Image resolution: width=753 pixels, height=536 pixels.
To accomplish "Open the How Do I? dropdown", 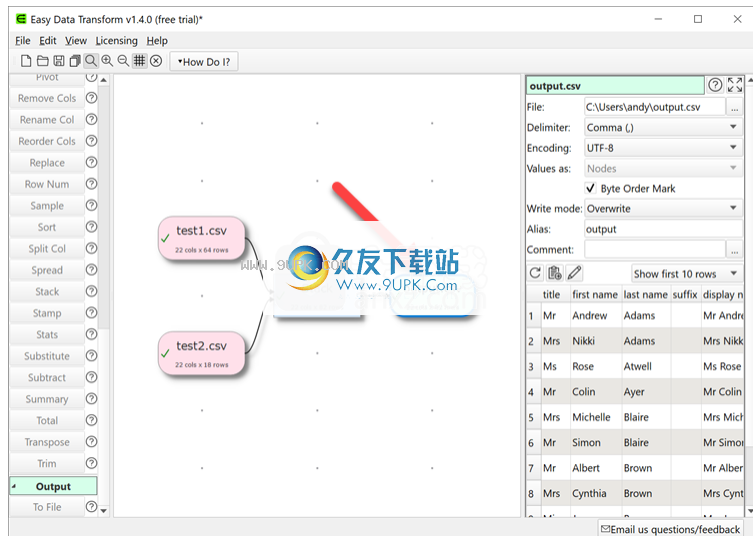I will point(204,62).
